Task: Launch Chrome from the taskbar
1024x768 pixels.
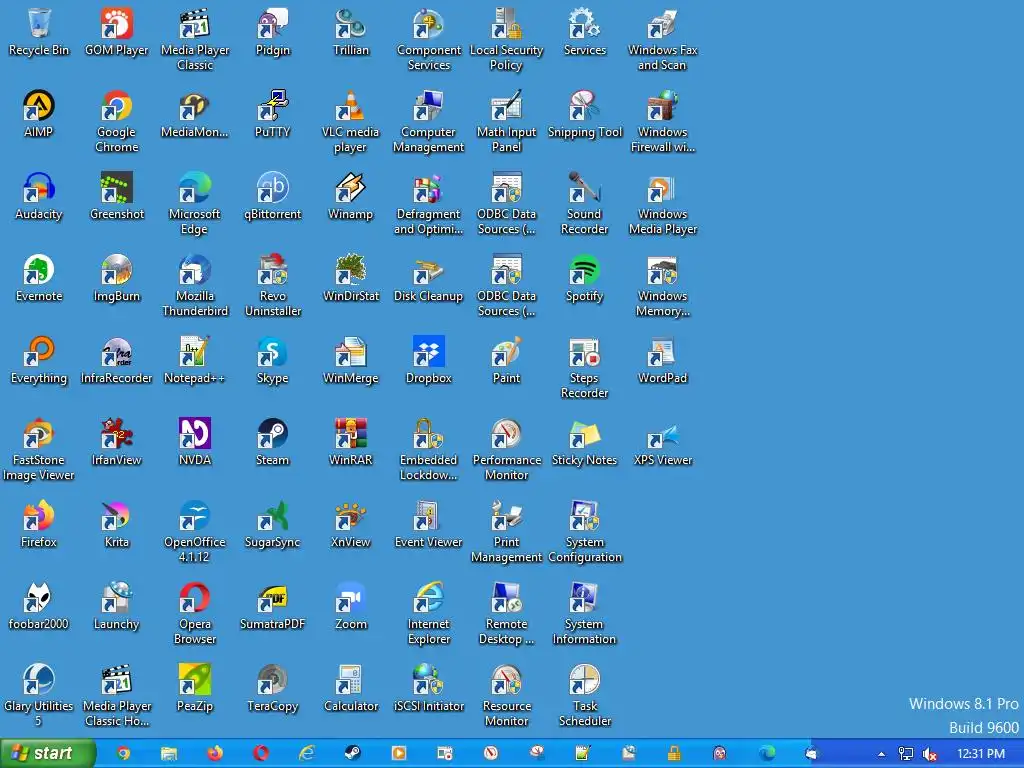Action: (x=123, y=754)
